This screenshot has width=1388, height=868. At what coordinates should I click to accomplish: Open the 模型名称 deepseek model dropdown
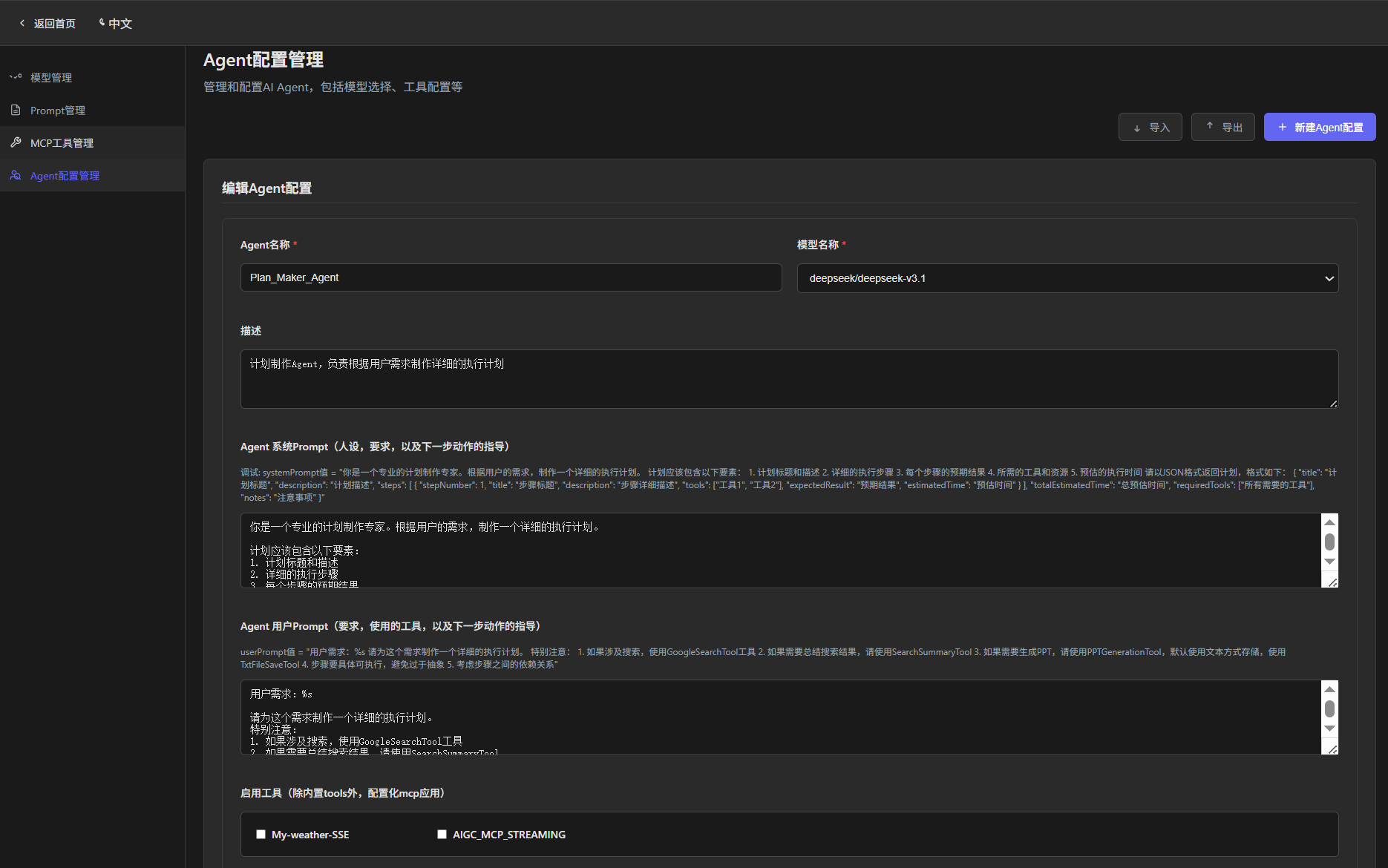(1067, 278)
